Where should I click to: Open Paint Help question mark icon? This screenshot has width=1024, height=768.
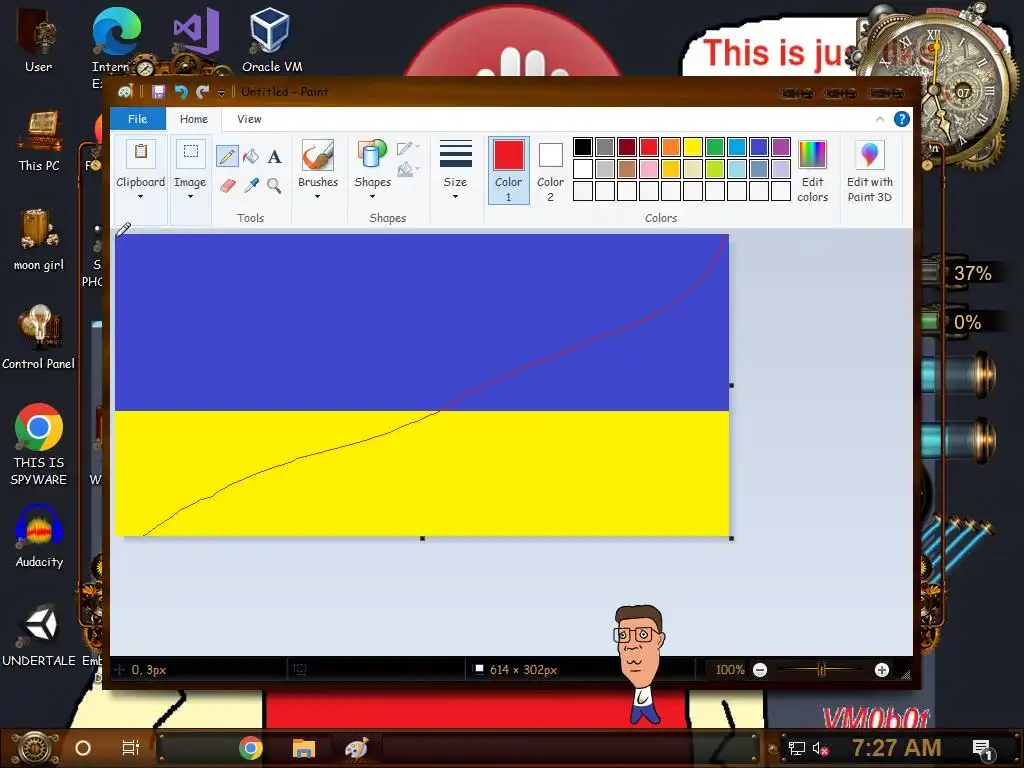click(901, 119)
